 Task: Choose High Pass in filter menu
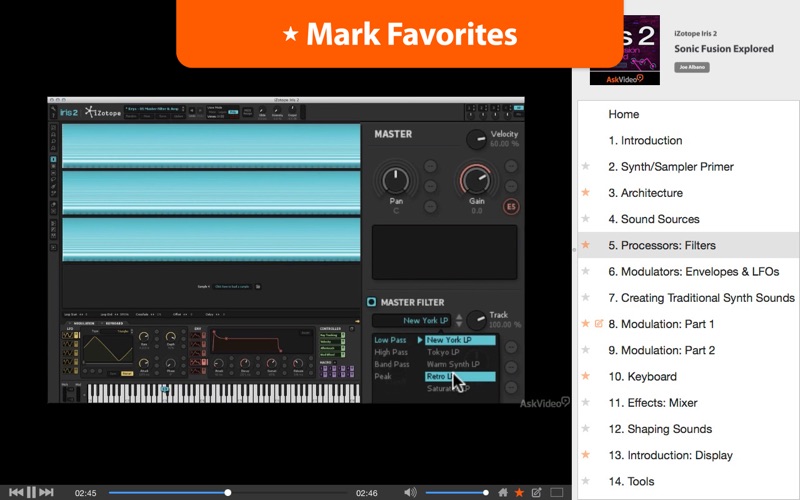click(x=391, y=352)
